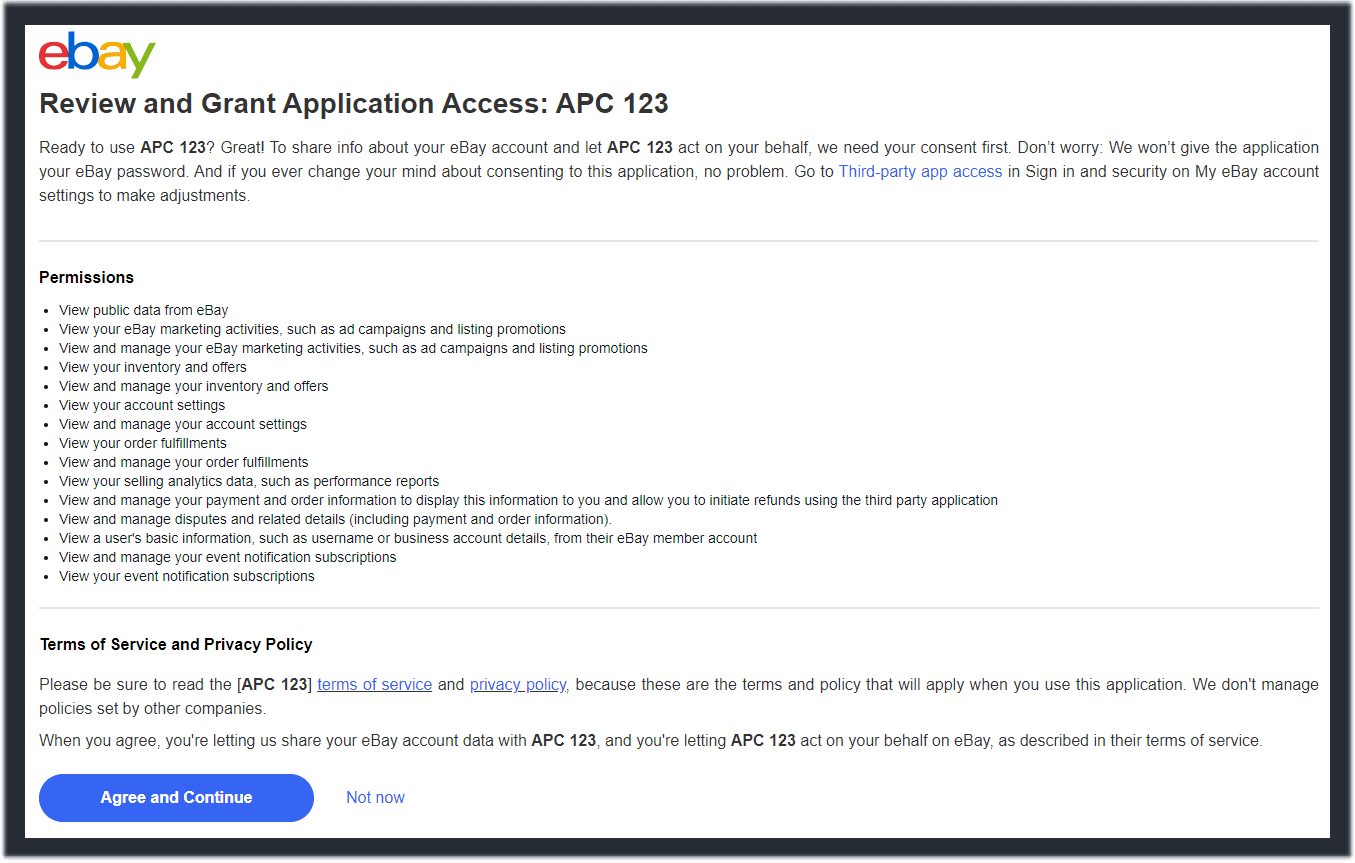Viewport: 1355px width, 863px height.
Task: Select 'View your selling analytics data' line
Action: click(x=249, y=482)
